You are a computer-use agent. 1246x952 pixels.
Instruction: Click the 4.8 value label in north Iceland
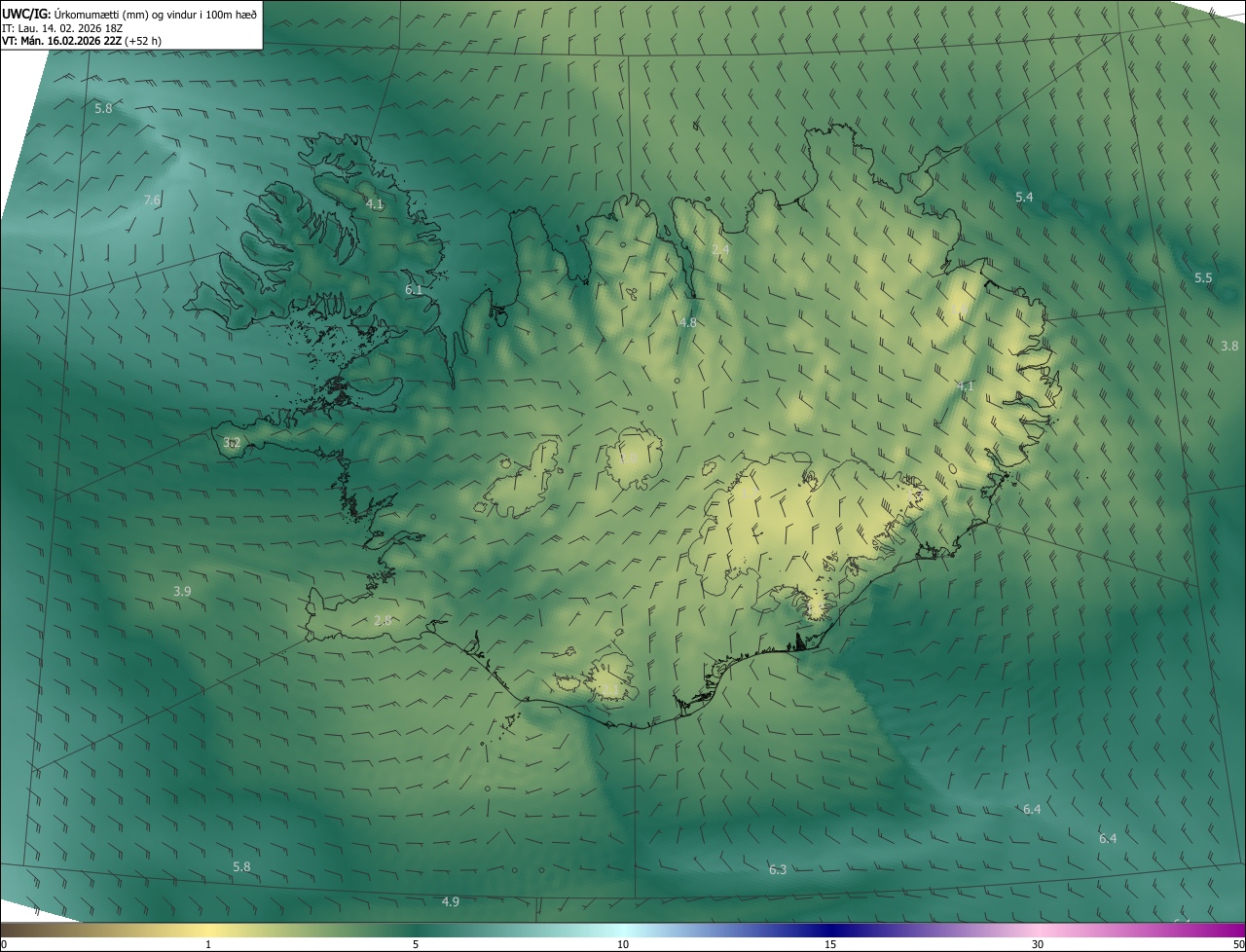click(x=688, y=322)
